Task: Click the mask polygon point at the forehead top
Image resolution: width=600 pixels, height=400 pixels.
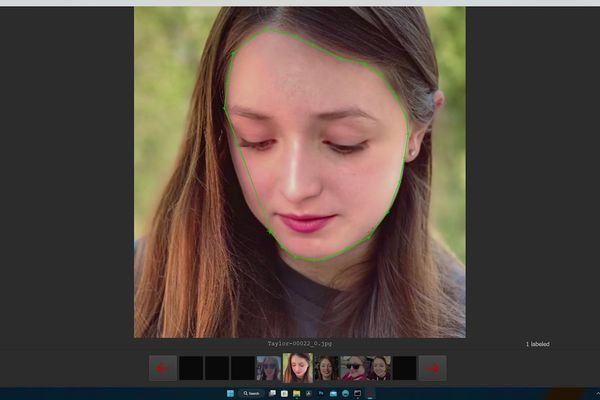Action: pyautogui.click(x=270, y=31)
